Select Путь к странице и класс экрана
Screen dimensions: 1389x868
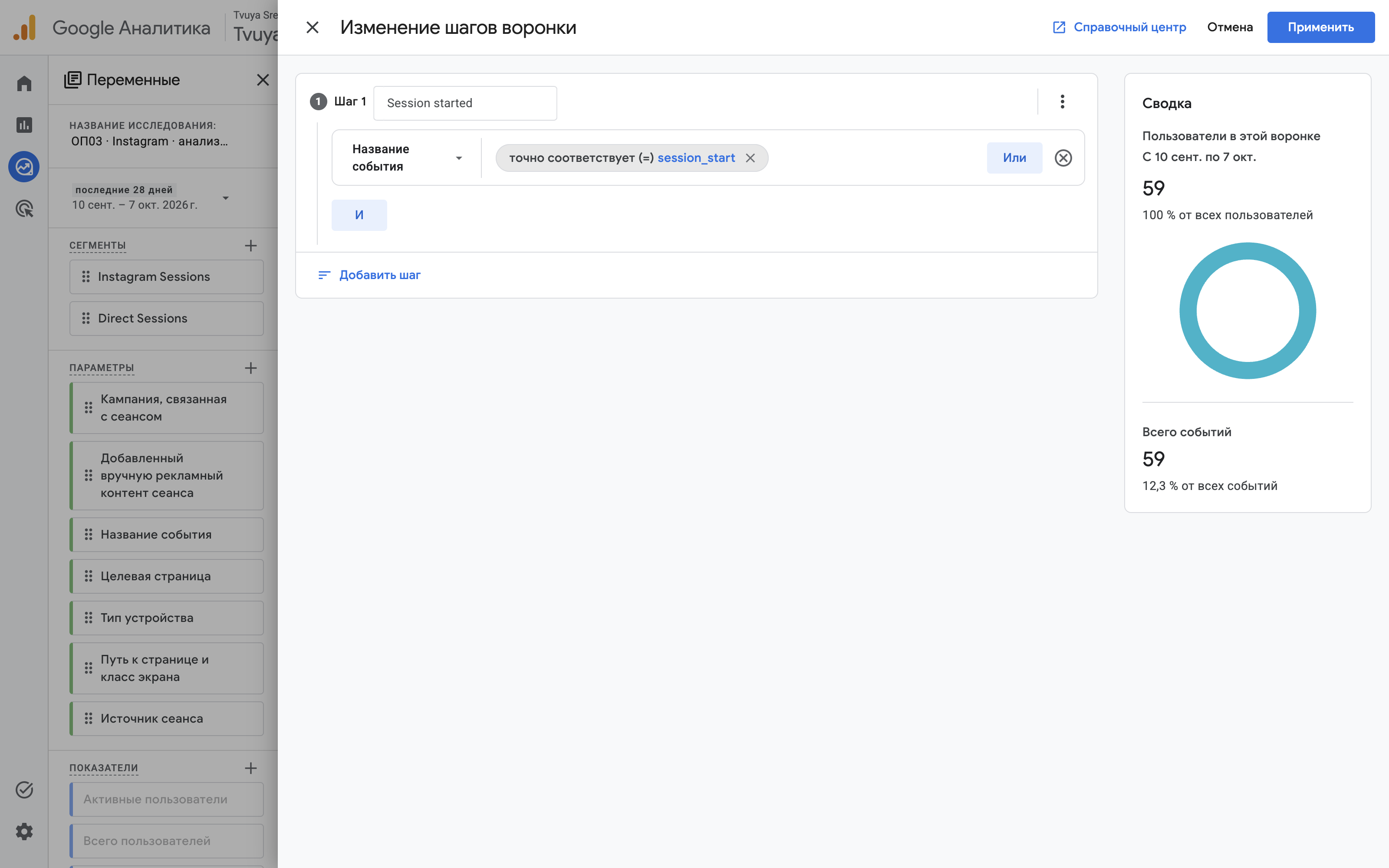tap(166, 668)
